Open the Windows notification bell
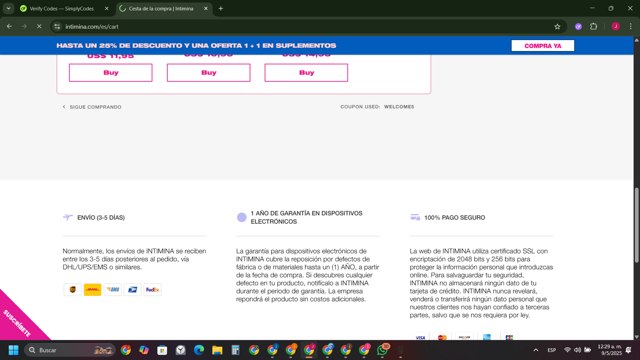Screen dimensions: 640x360 tap(629, 350)
